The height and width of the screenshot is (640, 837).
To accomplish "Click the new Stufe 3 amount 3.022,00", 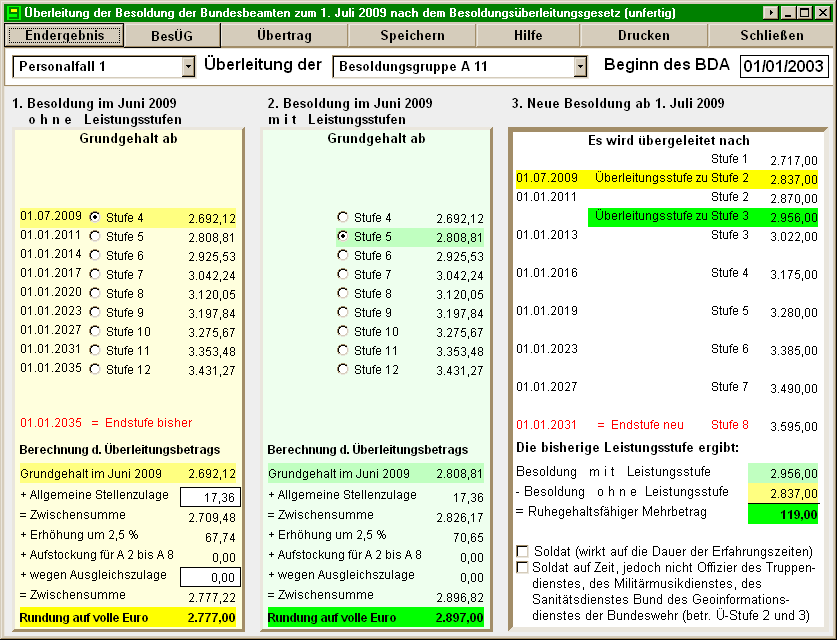I will point(794,236).
